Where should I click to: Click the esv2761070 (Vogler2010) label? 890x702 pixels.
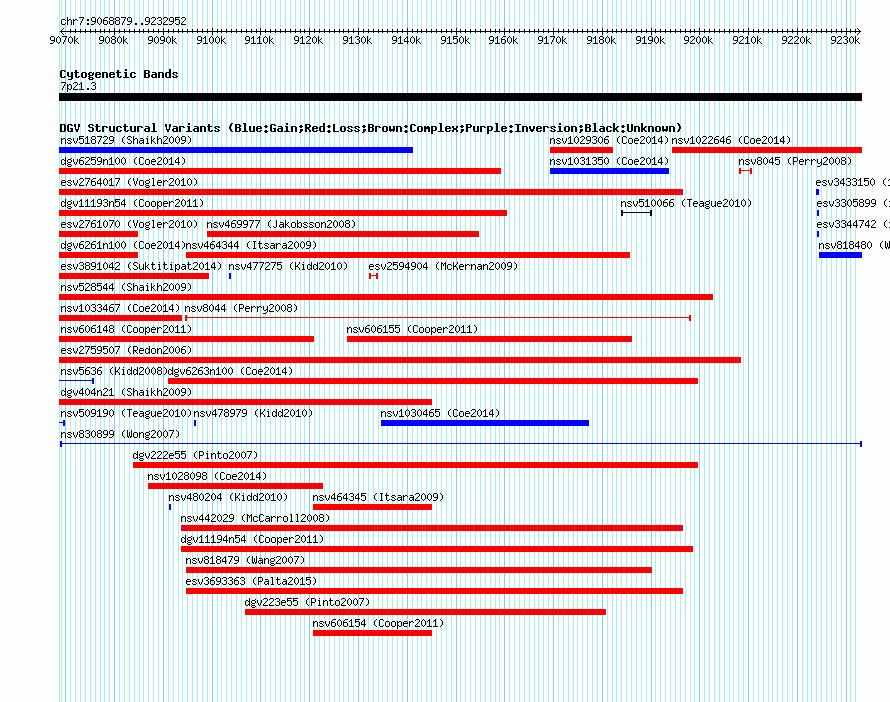129,224
